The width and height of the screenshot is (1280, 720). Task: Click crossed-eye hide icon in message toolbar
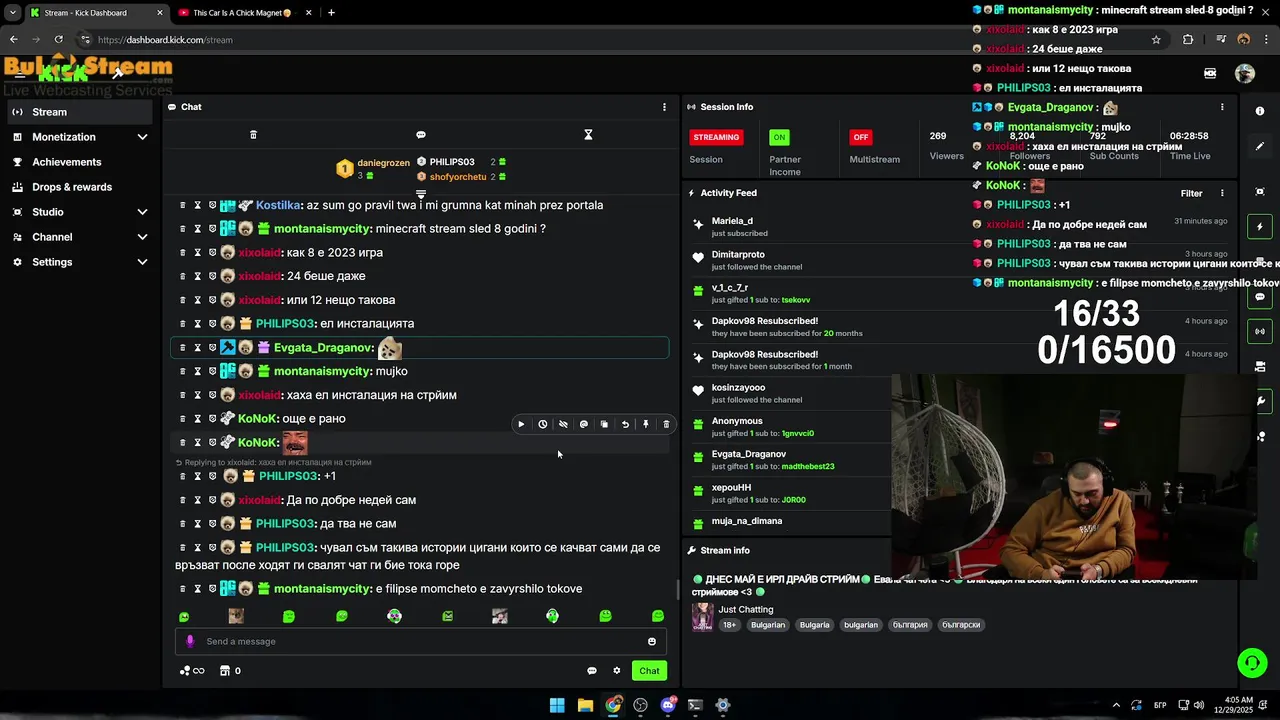pos(563,425)
